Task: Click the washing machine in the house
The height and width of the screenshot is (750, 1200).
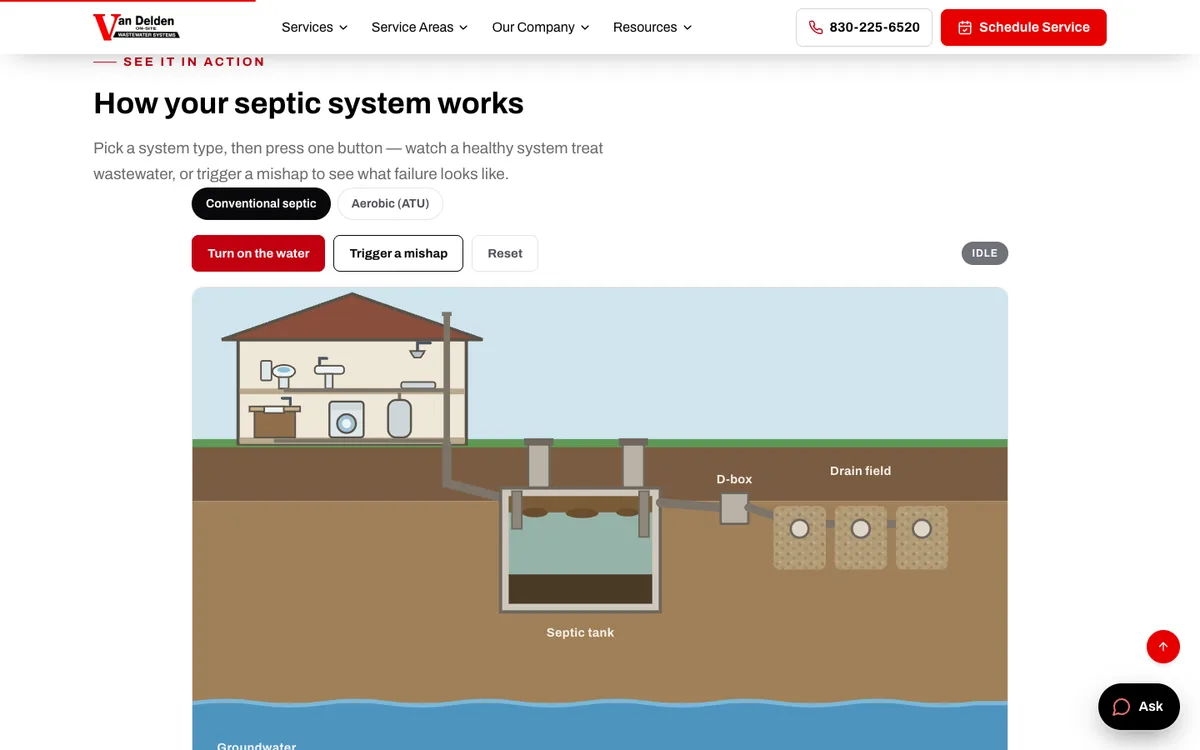Action: [346, 420]
